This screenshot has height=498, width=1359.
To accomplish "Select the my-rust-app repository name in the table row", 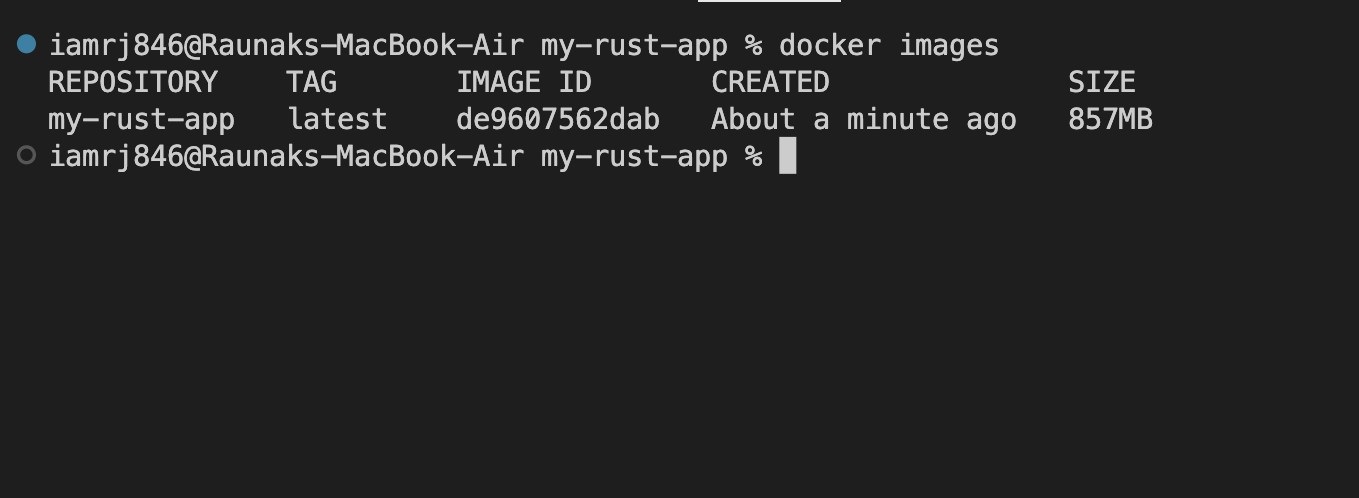I will click(141, 120).
